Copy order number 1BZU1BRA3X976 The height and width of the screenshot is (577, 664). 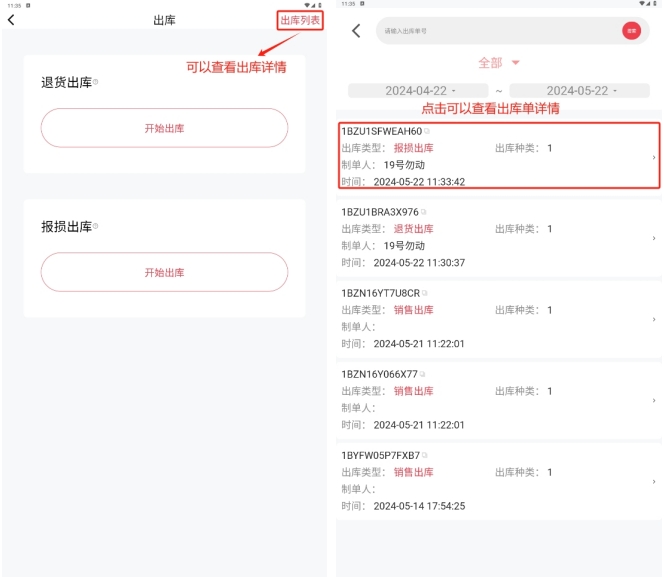pyautogui.click(x=423, y=212)
